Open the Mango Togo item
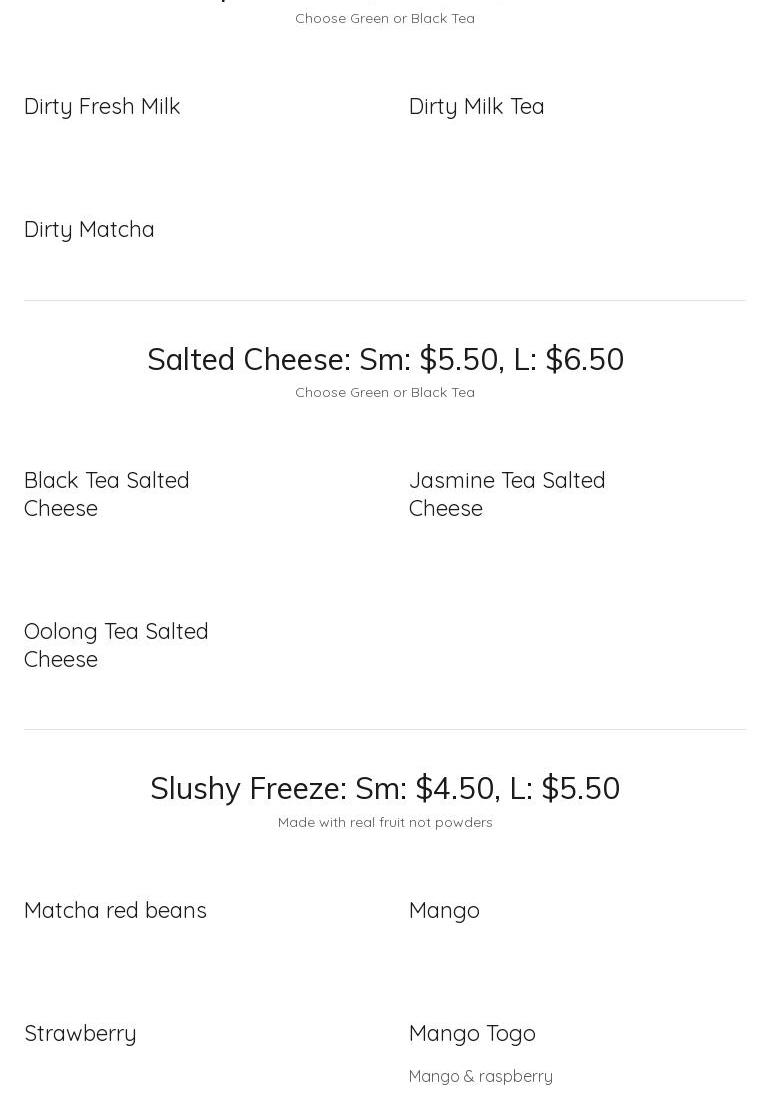This screenshot has width=770, height=1115. click(x=472, y=1033)
